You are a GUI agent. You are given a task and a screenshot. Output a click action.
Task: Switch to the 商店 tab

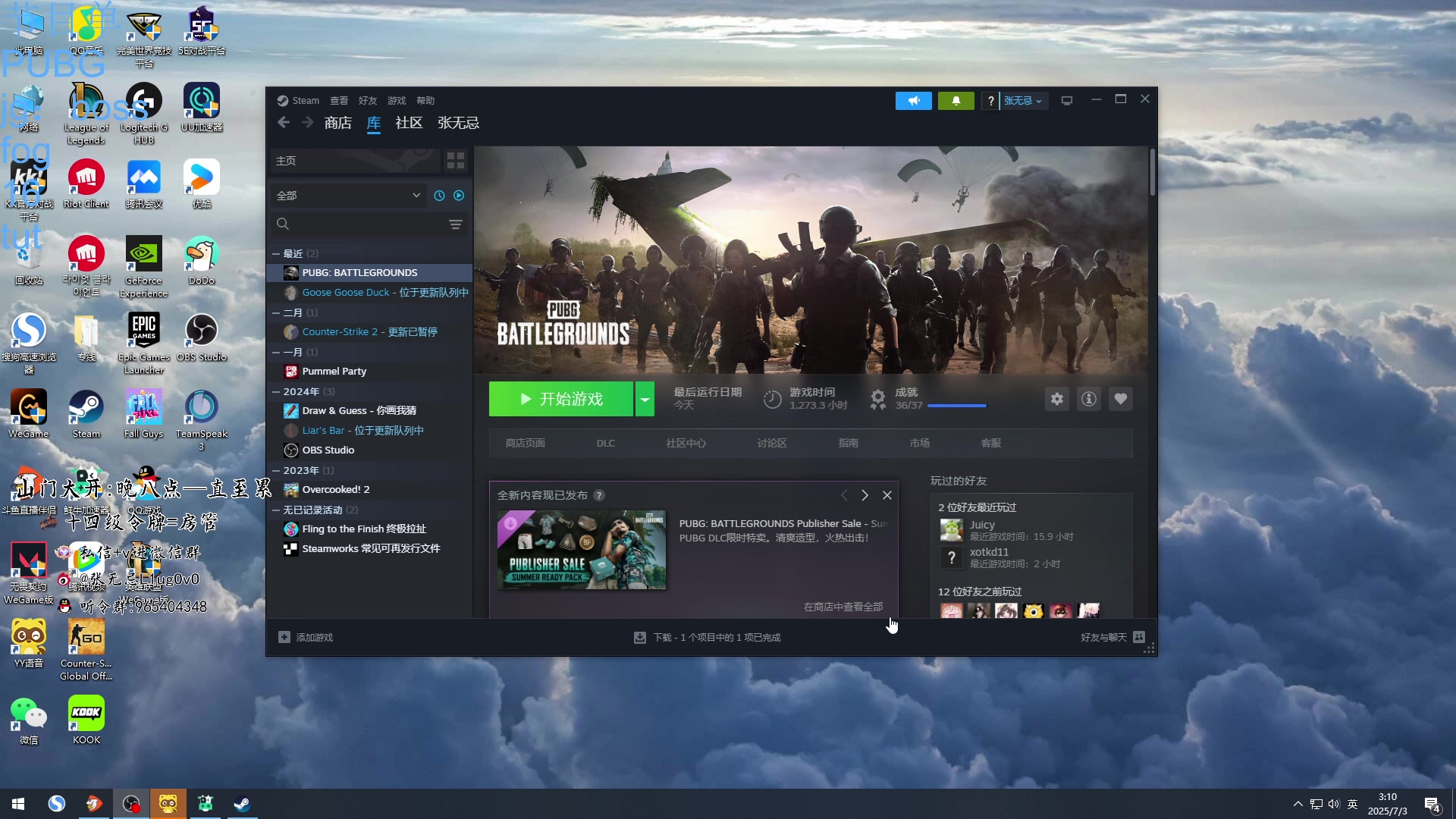click(337, 123)
